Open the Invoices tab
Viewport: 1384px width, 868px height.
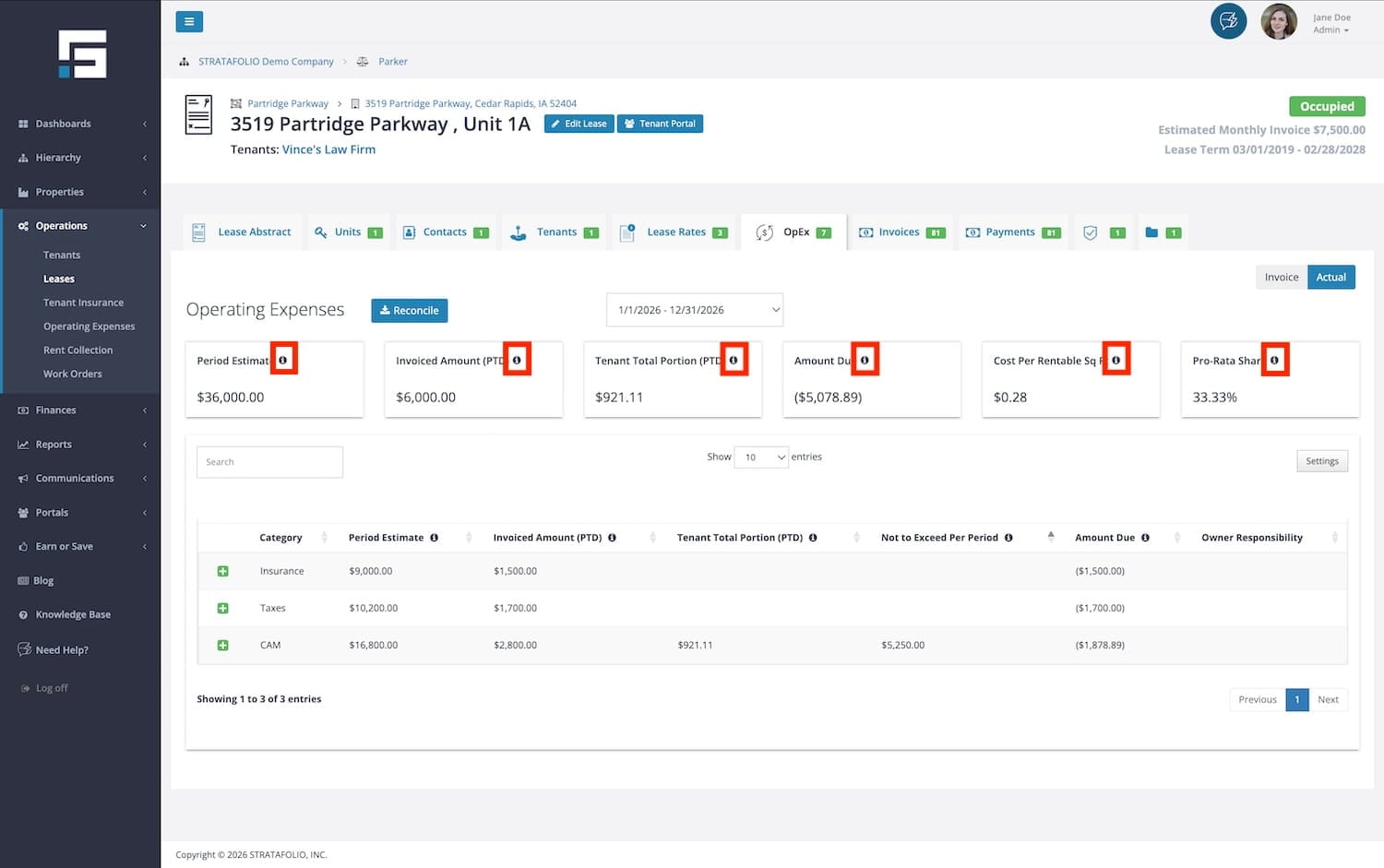pos(898,232)
